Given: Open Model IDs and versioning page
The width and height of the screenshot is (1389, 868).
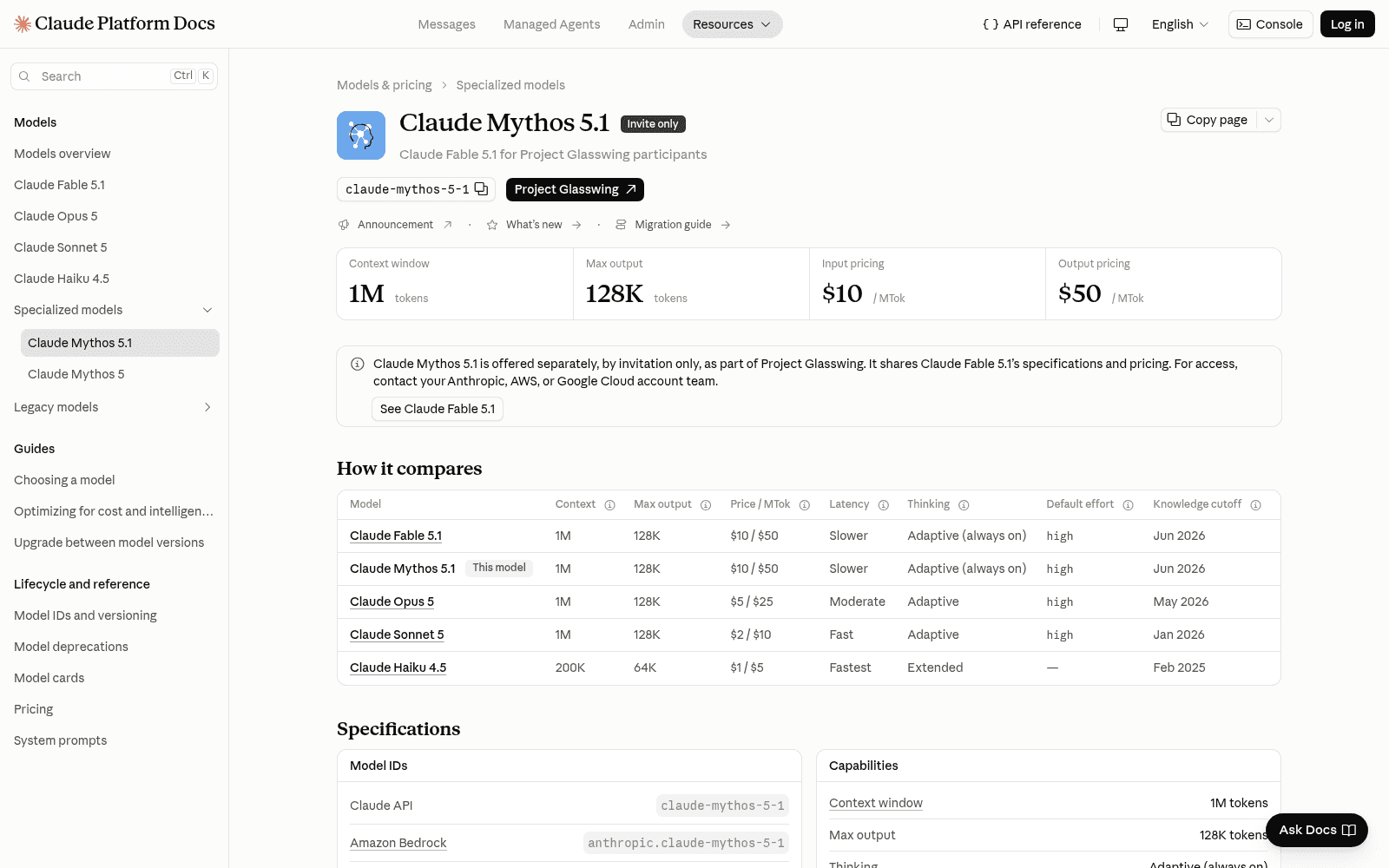Looking at the screenshot, I should click(x=85, y=615).
